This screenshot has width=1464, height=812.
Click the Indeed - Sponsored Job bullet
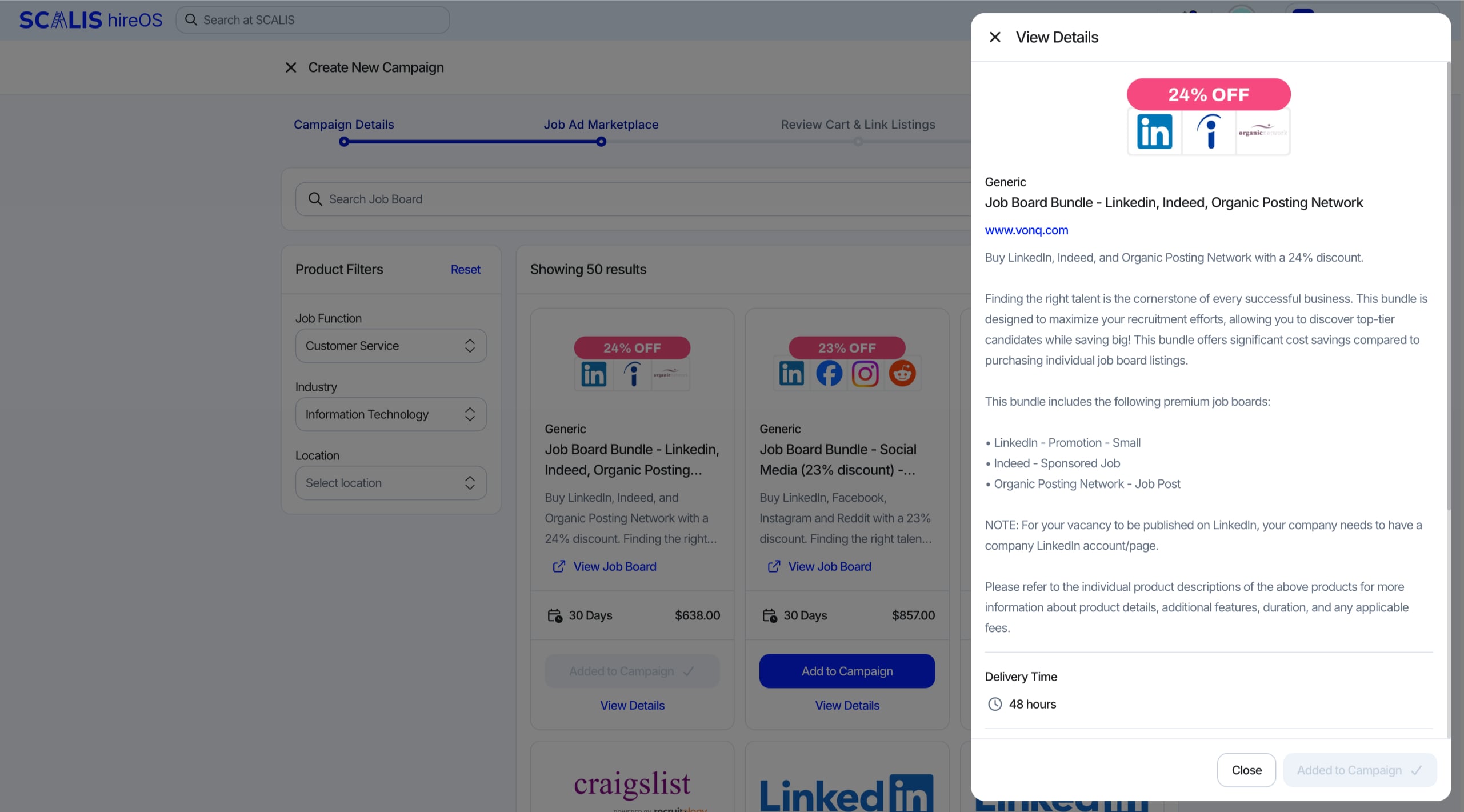[1057, 463]
